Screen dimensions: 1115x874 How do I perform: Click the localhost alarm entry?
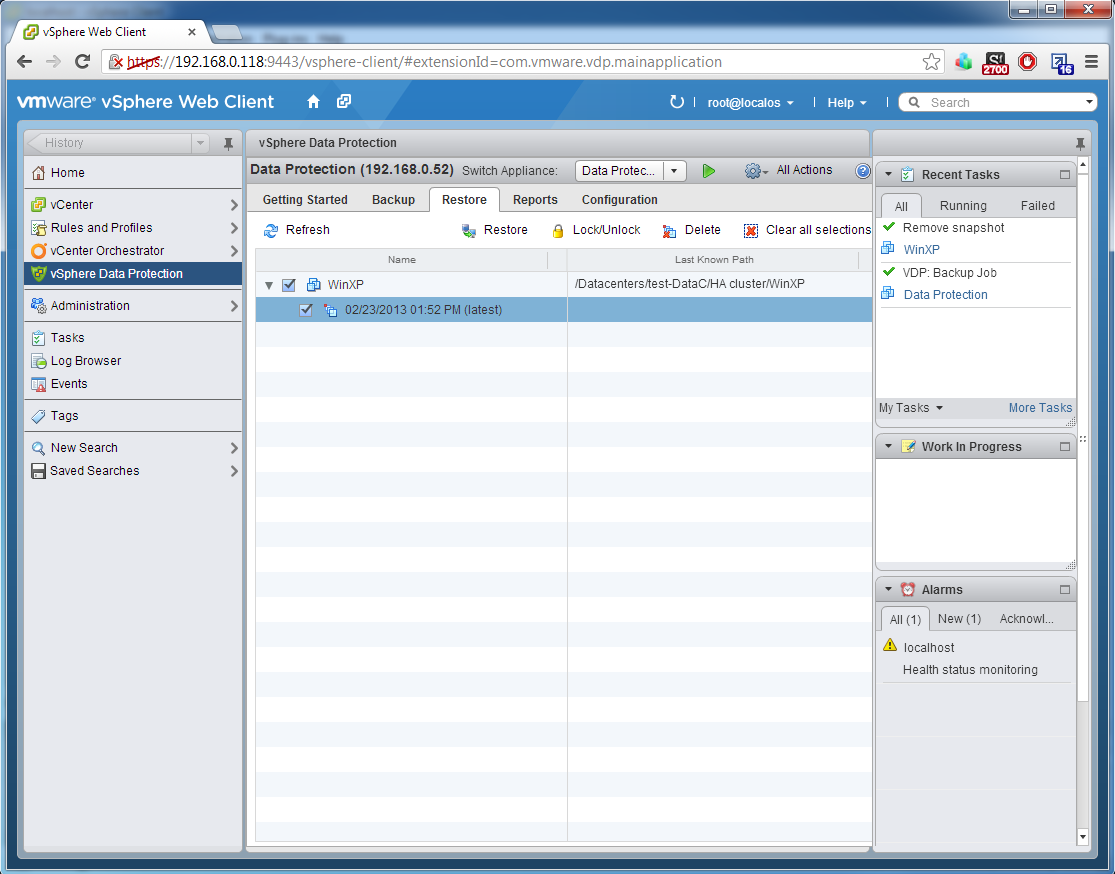929,647
